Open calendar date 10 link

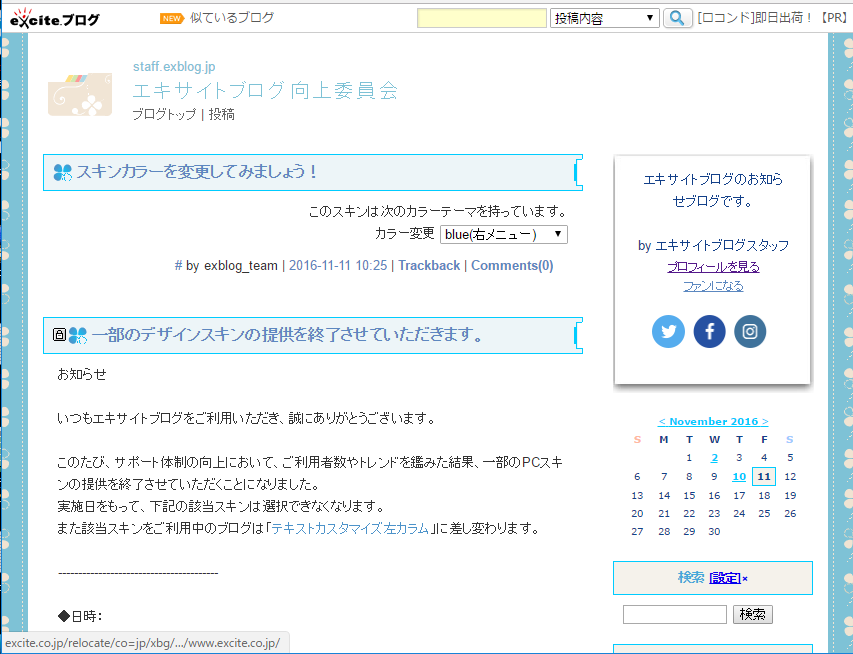pyautogui.click(x=739, y=477)
